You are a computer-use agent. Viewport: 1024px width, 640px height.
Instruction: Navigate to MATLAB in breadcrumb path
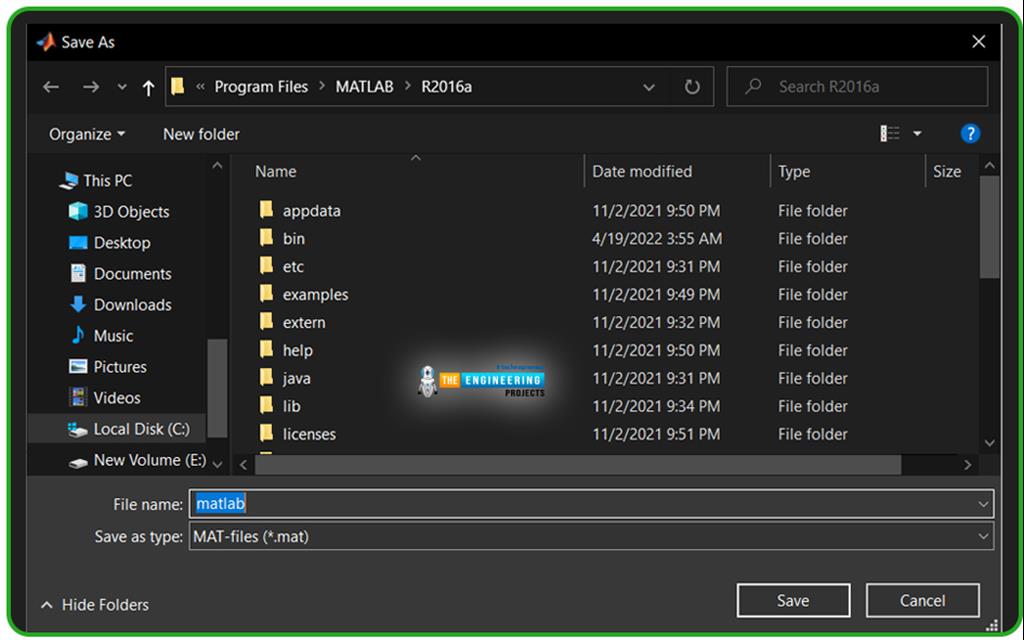(x=364, y=86)
